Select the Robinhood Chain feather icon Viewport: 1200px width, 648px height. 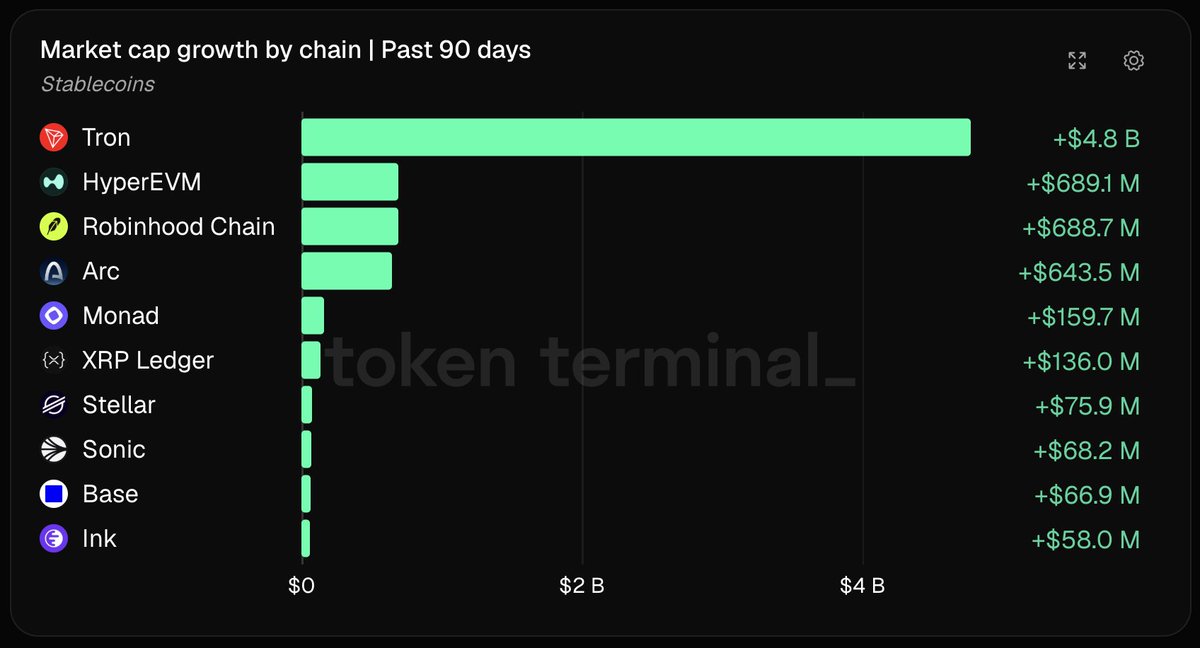[x=53, y=227]
